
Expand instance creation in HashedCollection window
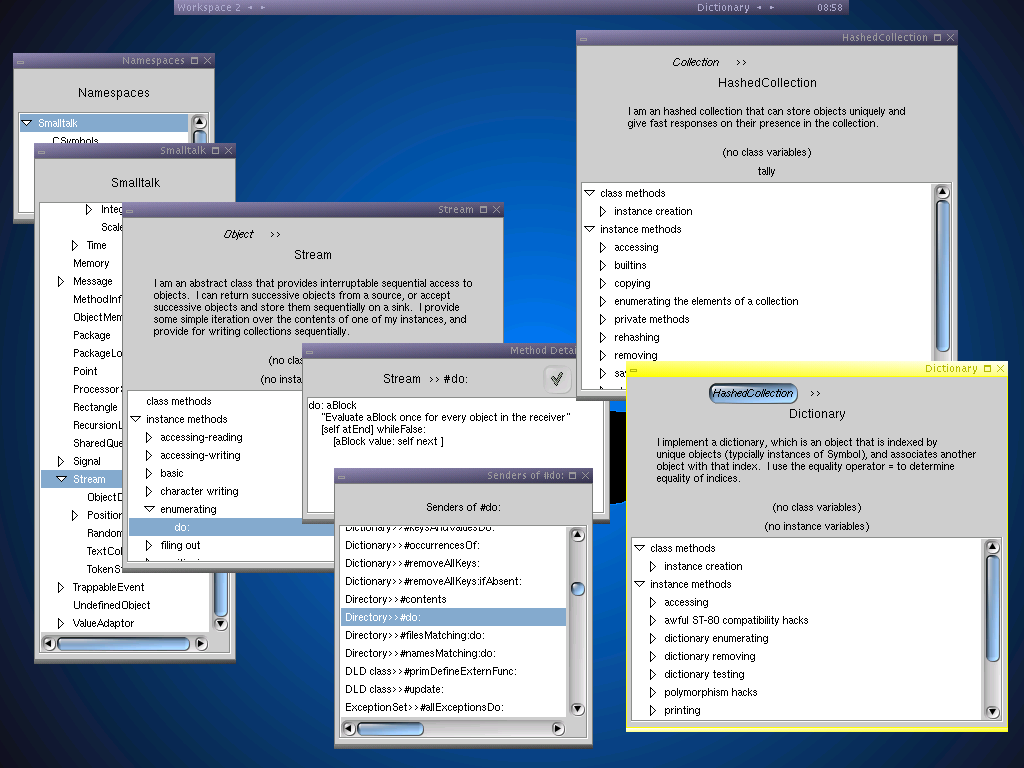tap(603, 212)
